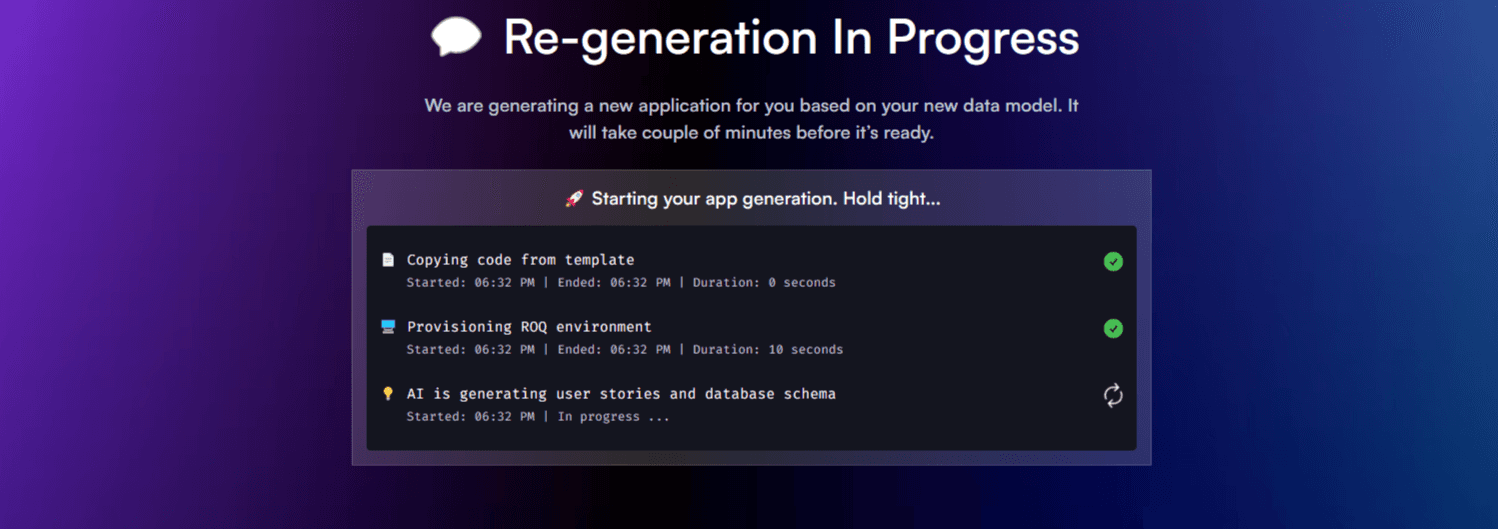
Task: Click the document icon next to Copying code
Action: [x=388, y=260]
